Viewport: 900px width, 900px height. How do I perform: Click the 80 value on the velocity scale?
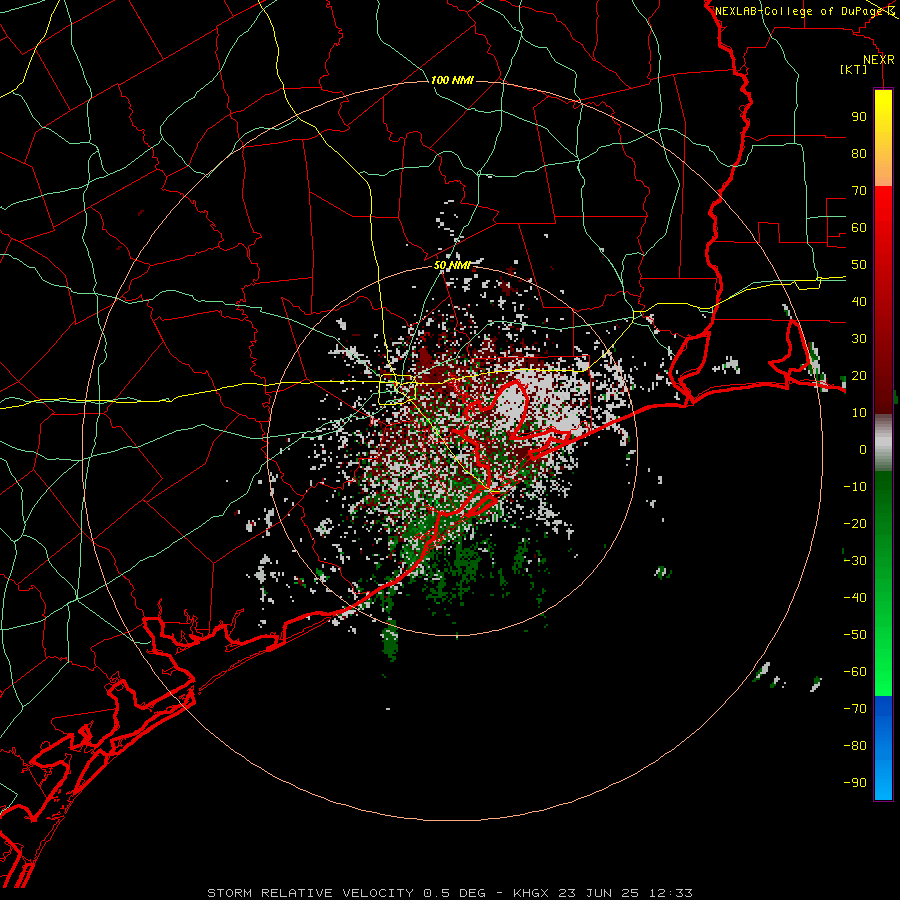click(x=859, y=154)
